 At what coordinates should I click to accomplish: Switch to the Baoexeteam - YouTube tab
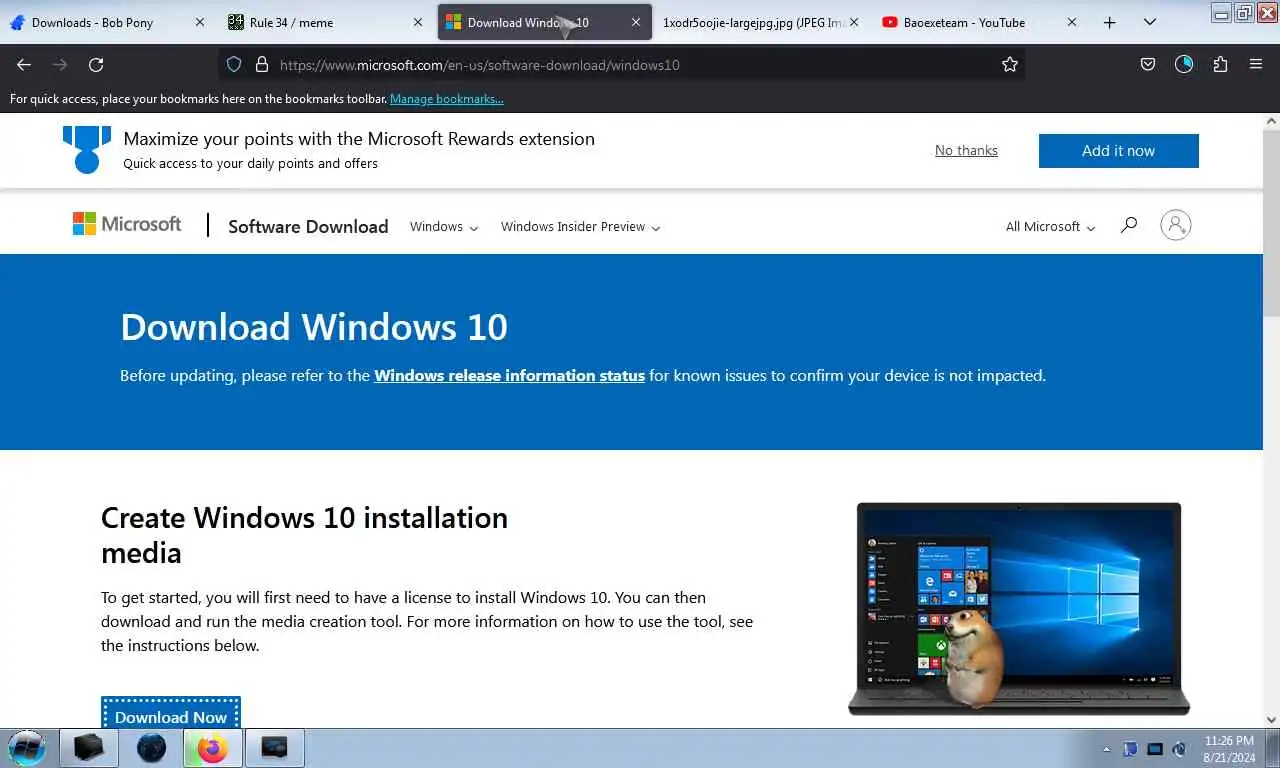click(979, 22)
